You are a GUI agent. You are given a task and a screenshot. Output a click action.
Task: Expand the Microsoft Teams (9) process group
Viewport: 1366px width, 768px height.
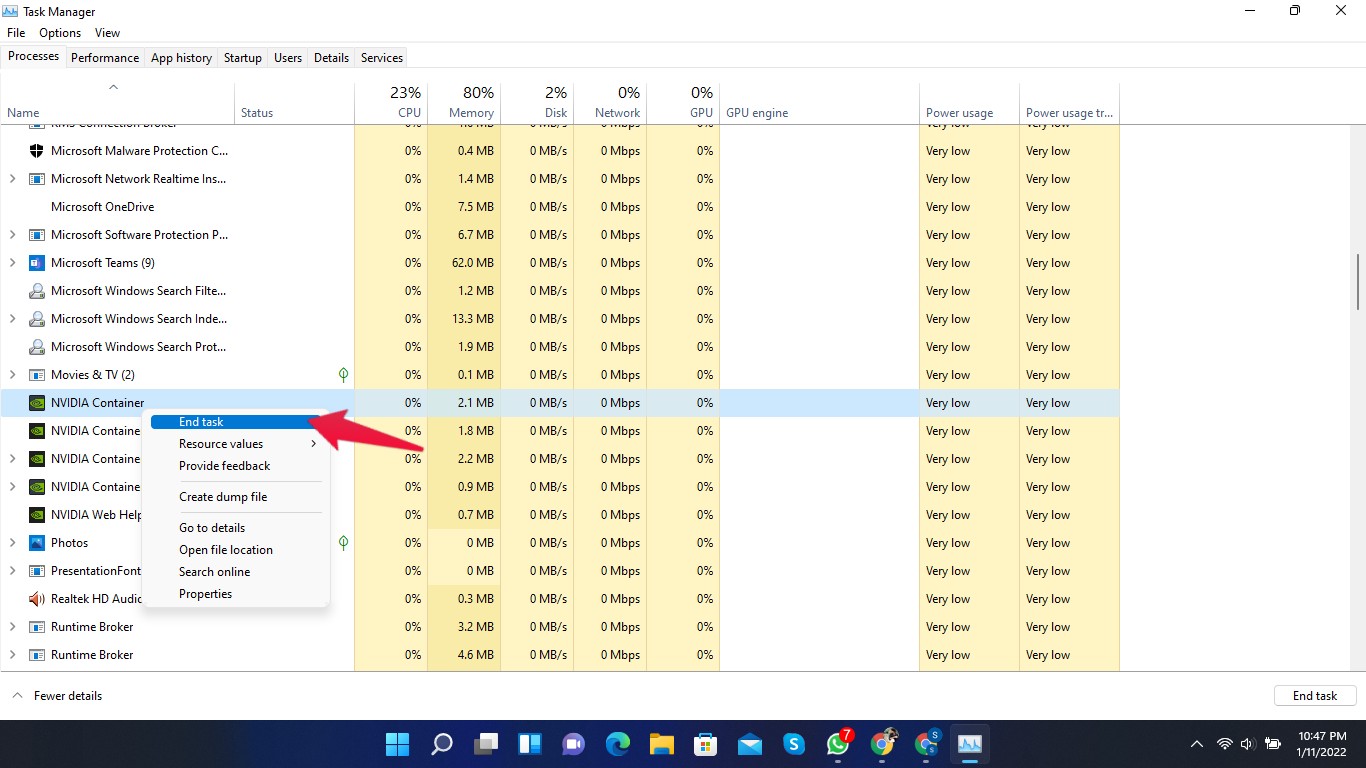click(12, 263)
